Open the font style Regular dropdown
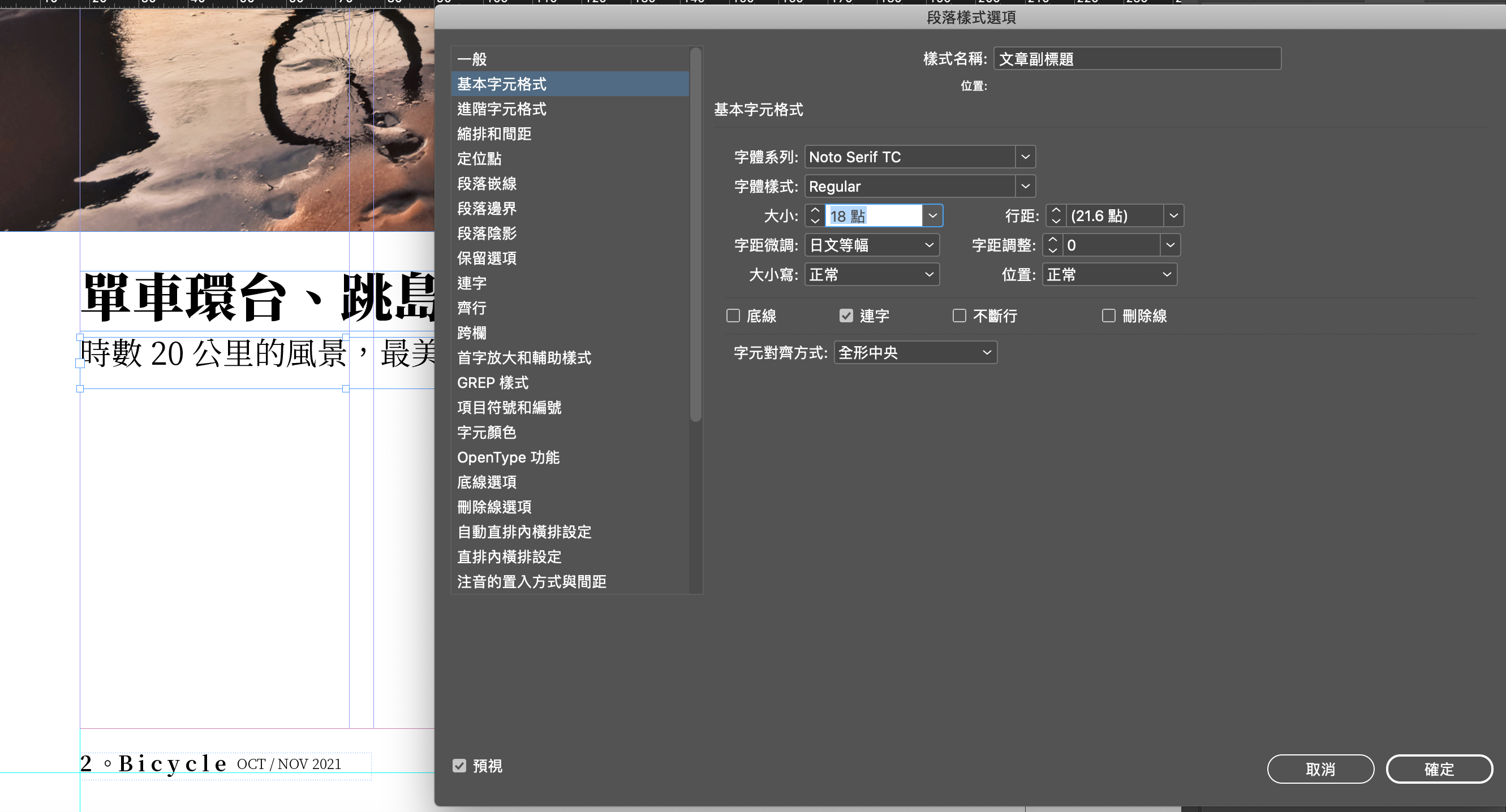Viewport: 1506px width, 812px height. point(1025,187)
